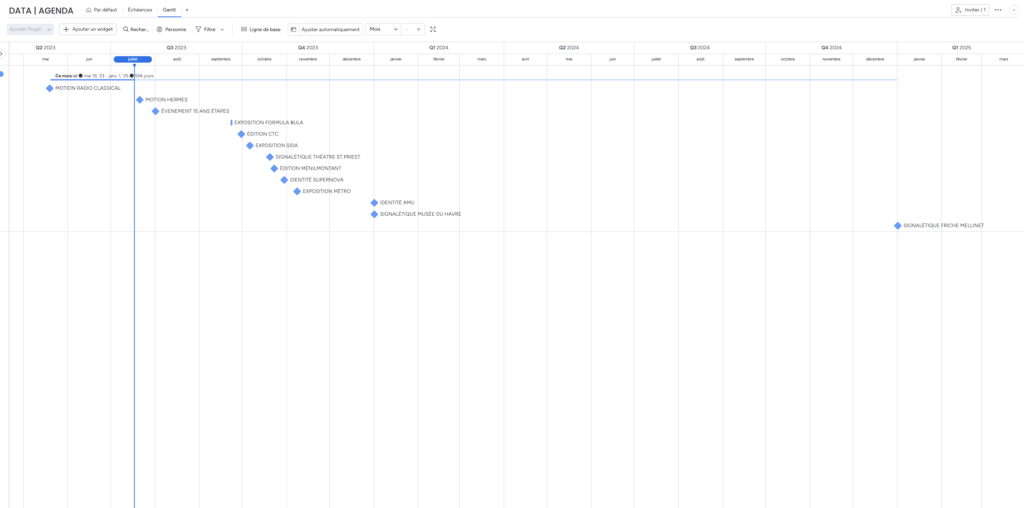Open the Mois timescale dropdown
Screen dimensions: 1024x508
[383, 29]
